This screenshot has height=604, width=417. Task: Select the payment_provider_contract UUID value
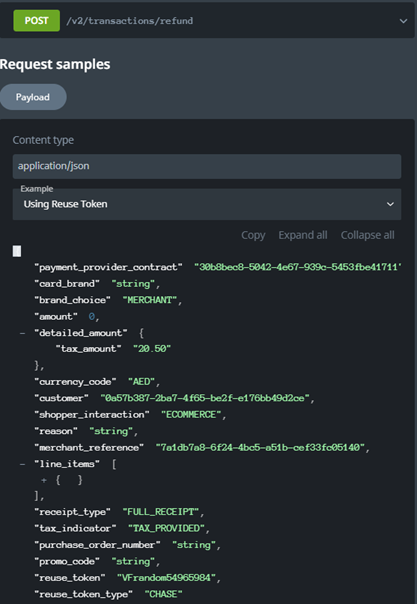(298, 267)
